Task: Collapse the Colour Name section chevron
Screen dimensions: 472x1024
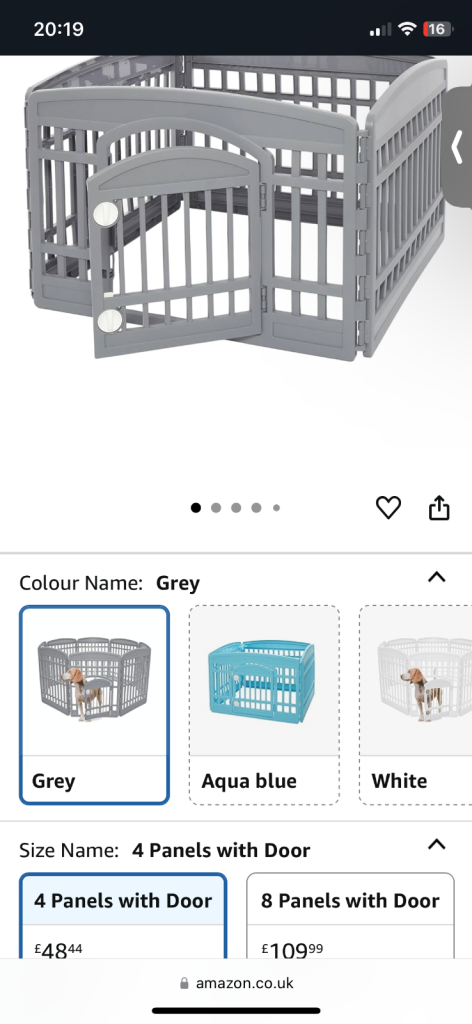Action: (x=436, y=577)
